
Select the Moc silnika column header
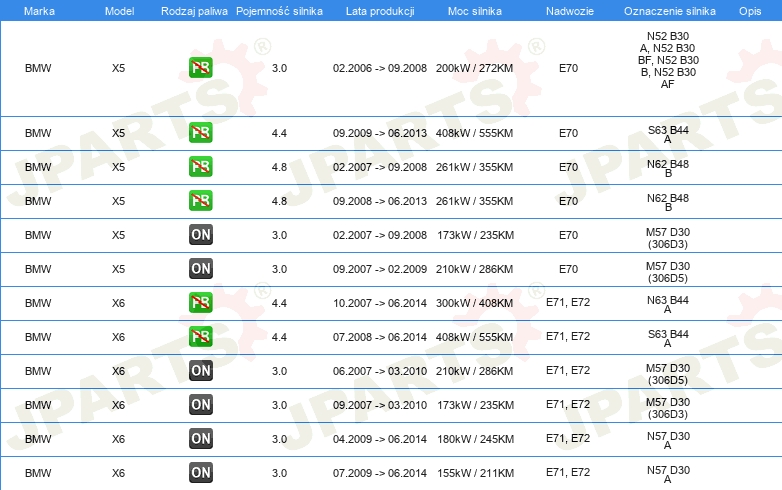click(475, 10)
